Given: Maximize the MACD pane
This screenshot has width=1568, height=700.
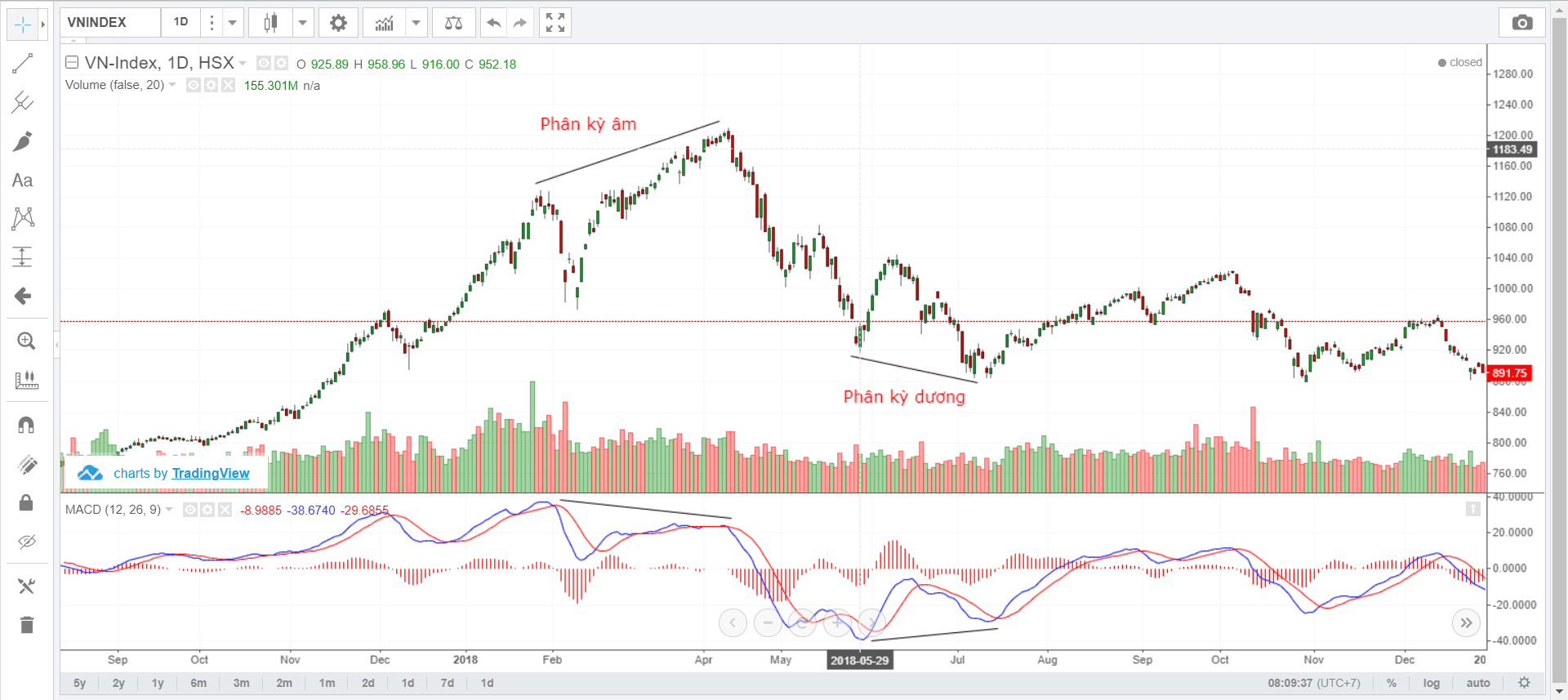Looking at the screenshot, I should click(x=1473, y=509).
